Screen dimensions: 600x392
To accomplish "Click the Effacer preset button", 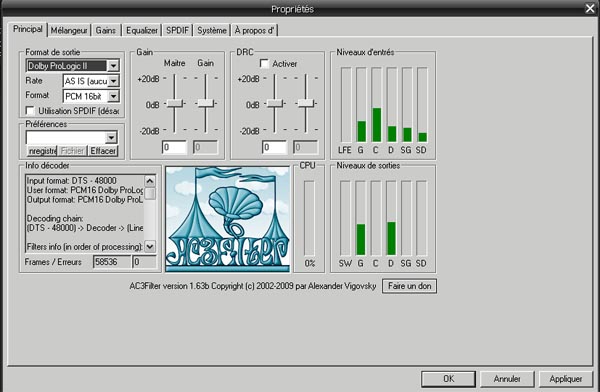I will point(103,151).
